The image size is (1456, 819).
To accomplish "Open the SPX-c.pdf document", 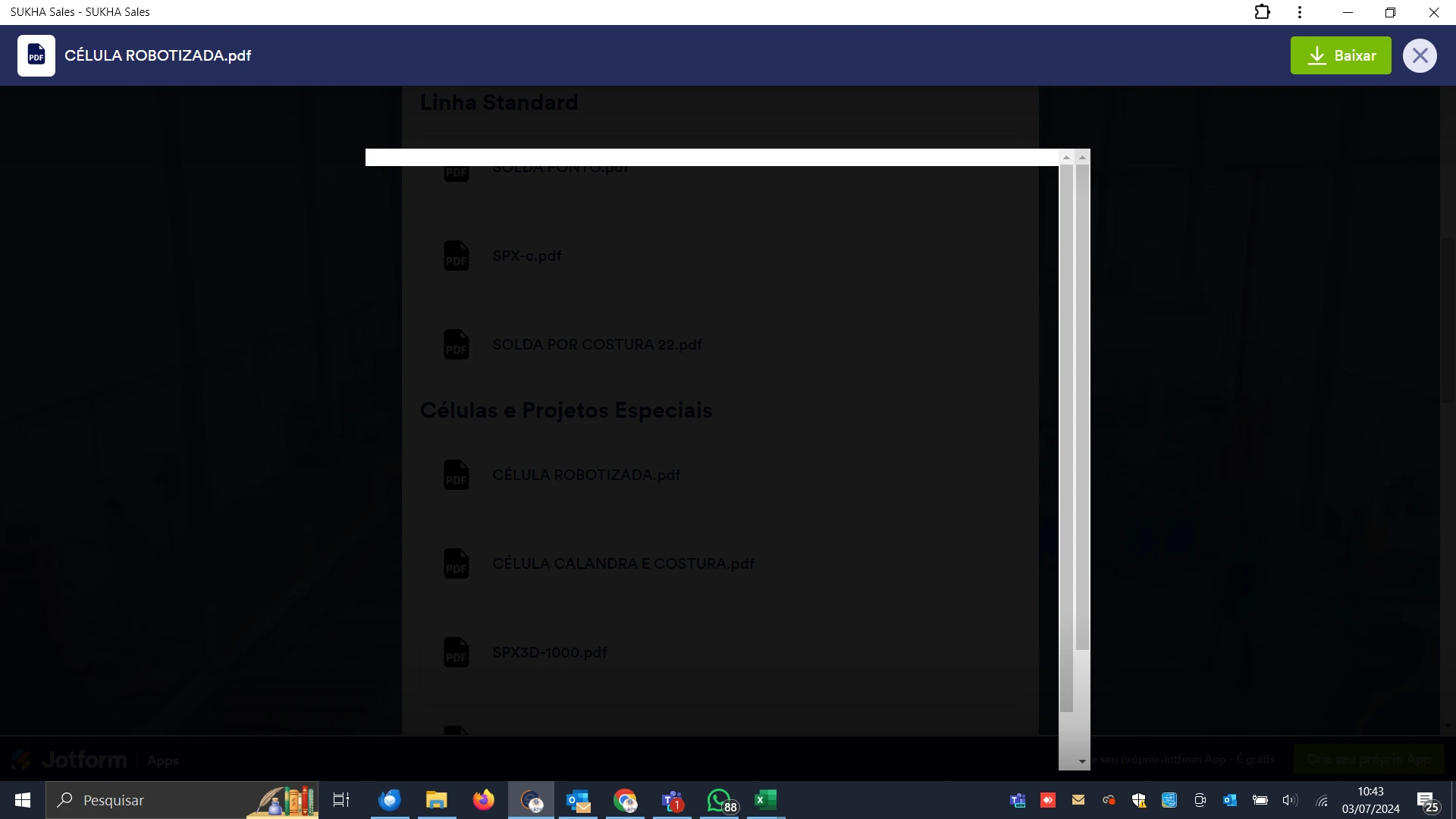I will [527, 256].
